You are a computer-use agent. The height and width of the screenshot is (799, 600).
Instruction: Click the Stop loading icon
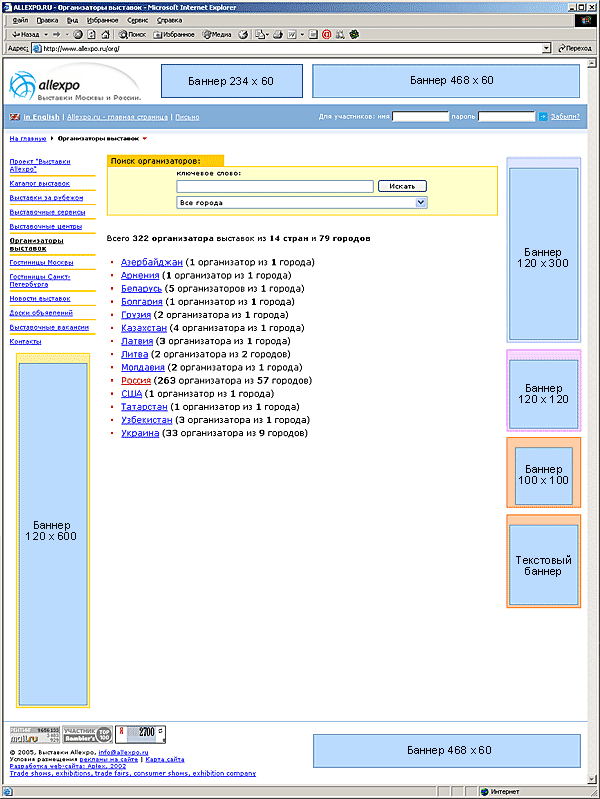[77, 35]
